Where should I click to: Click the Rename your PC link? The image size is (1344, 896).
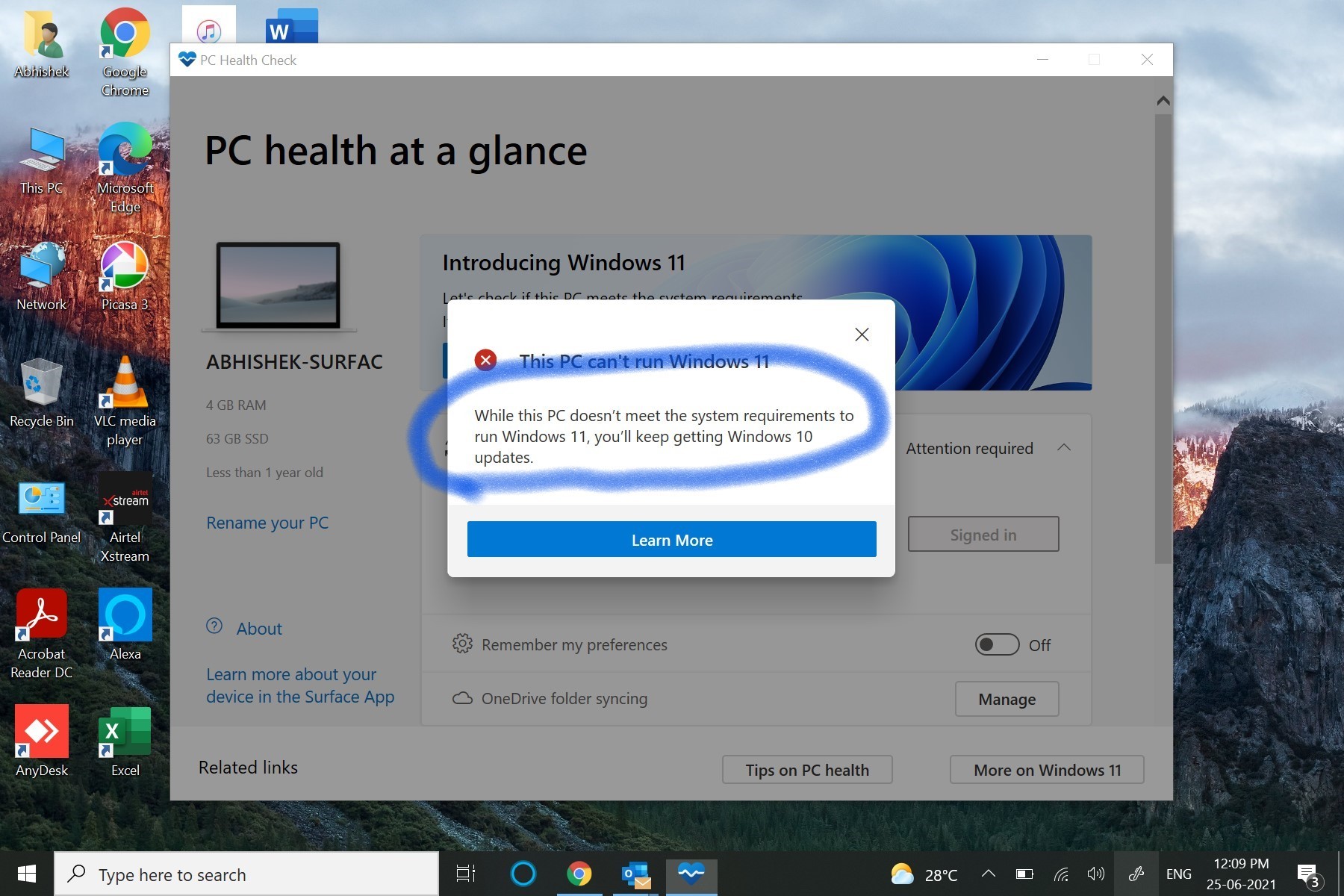[x=267, y=523]
